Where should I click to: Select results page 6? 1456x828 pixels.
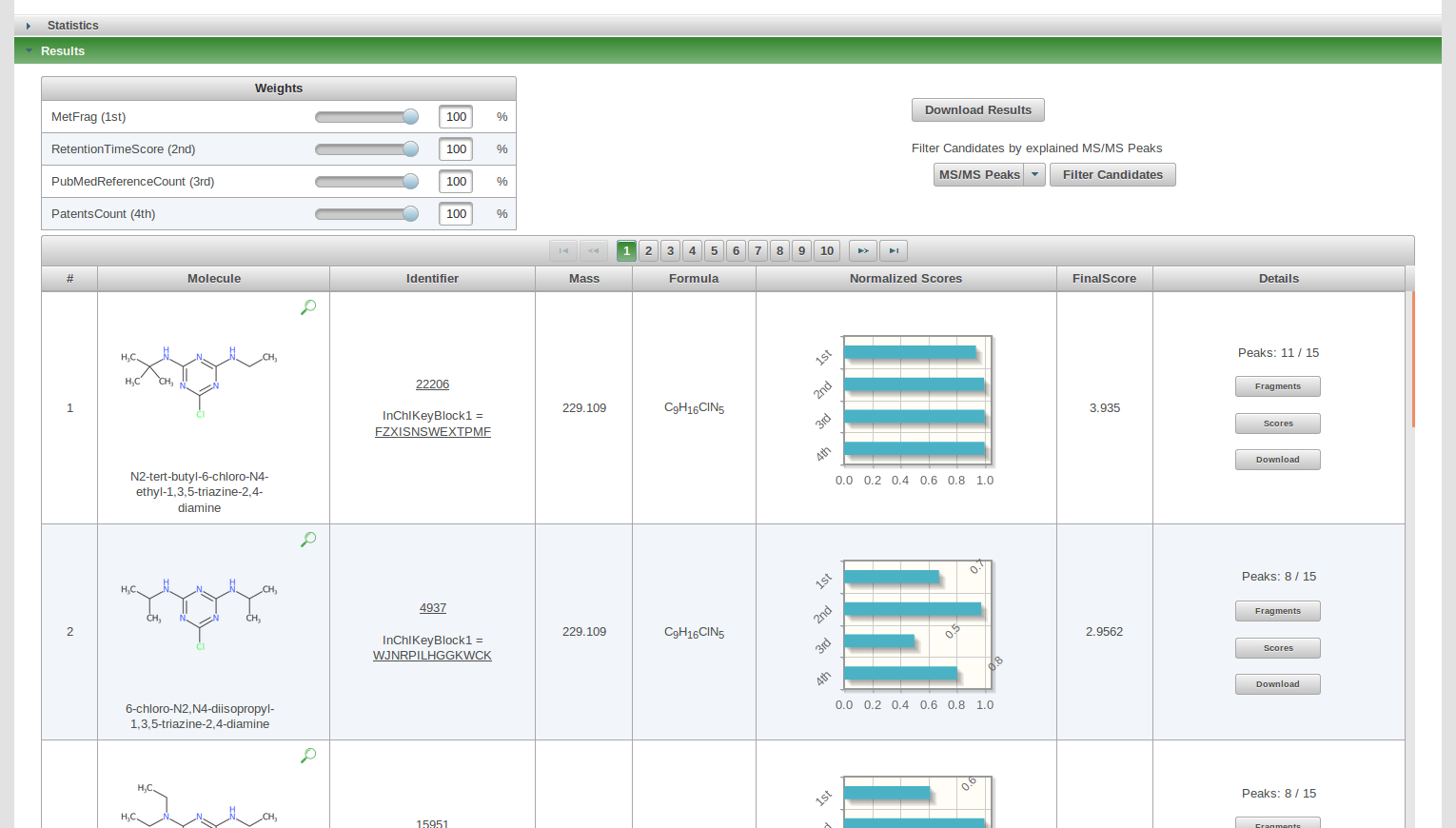[736, 250]
